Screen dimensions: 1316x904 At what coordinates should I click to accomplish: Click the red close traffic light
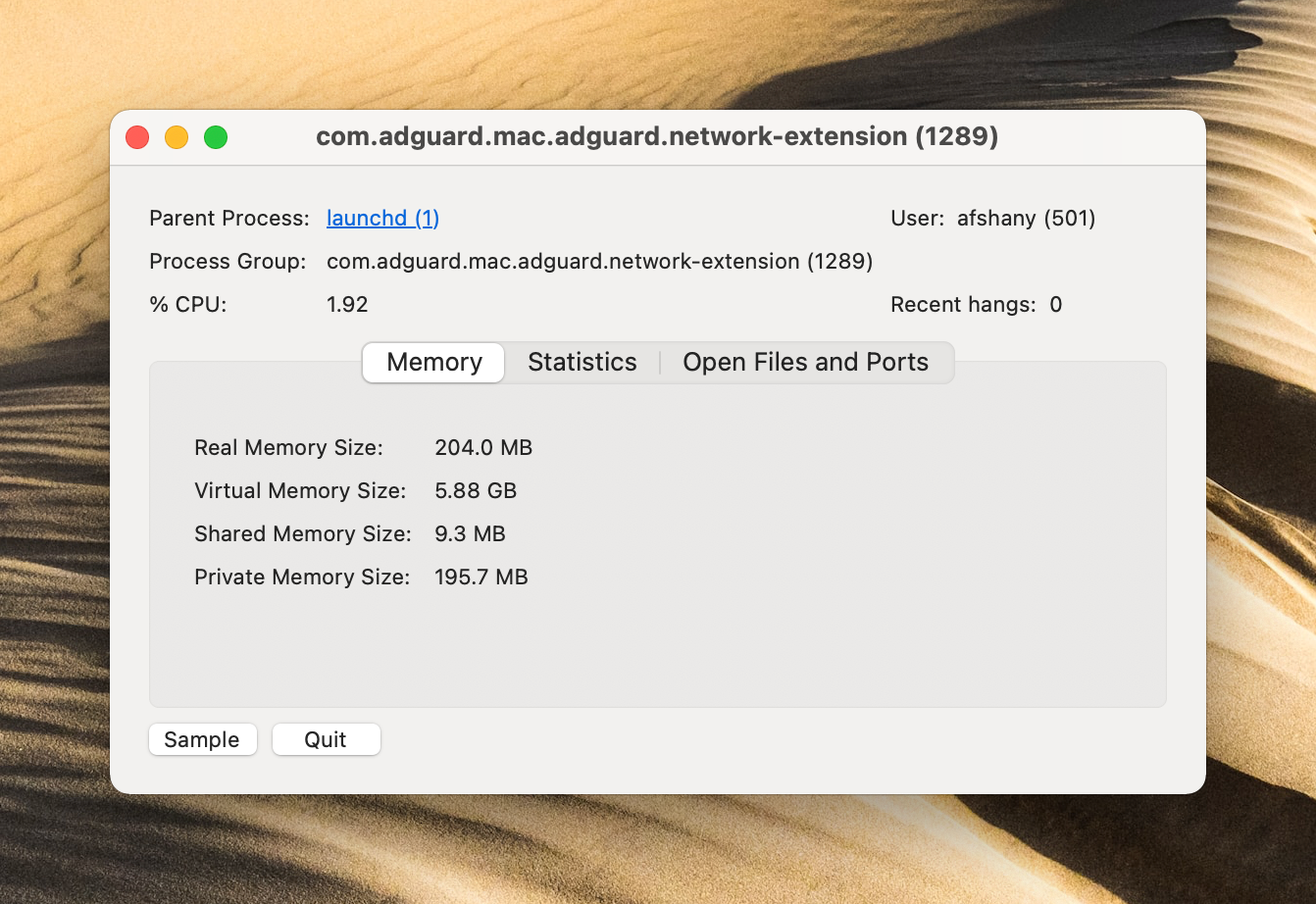[136, 137]
